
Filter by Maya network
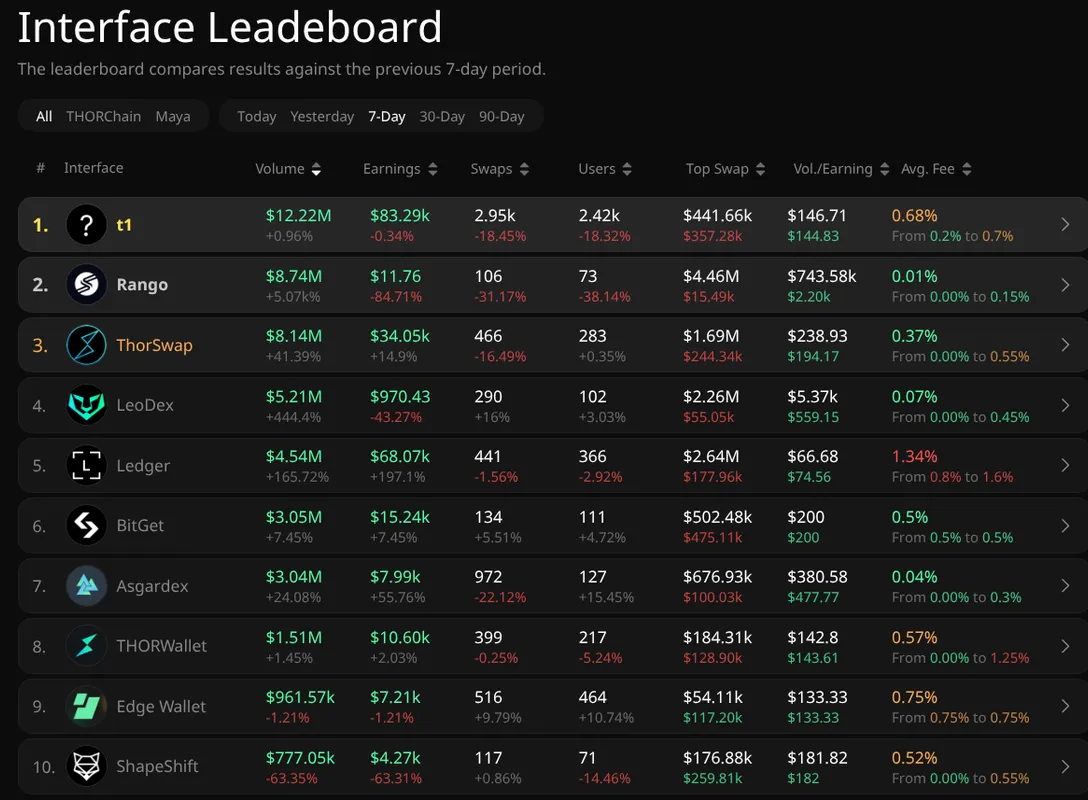tap(173, 117)
